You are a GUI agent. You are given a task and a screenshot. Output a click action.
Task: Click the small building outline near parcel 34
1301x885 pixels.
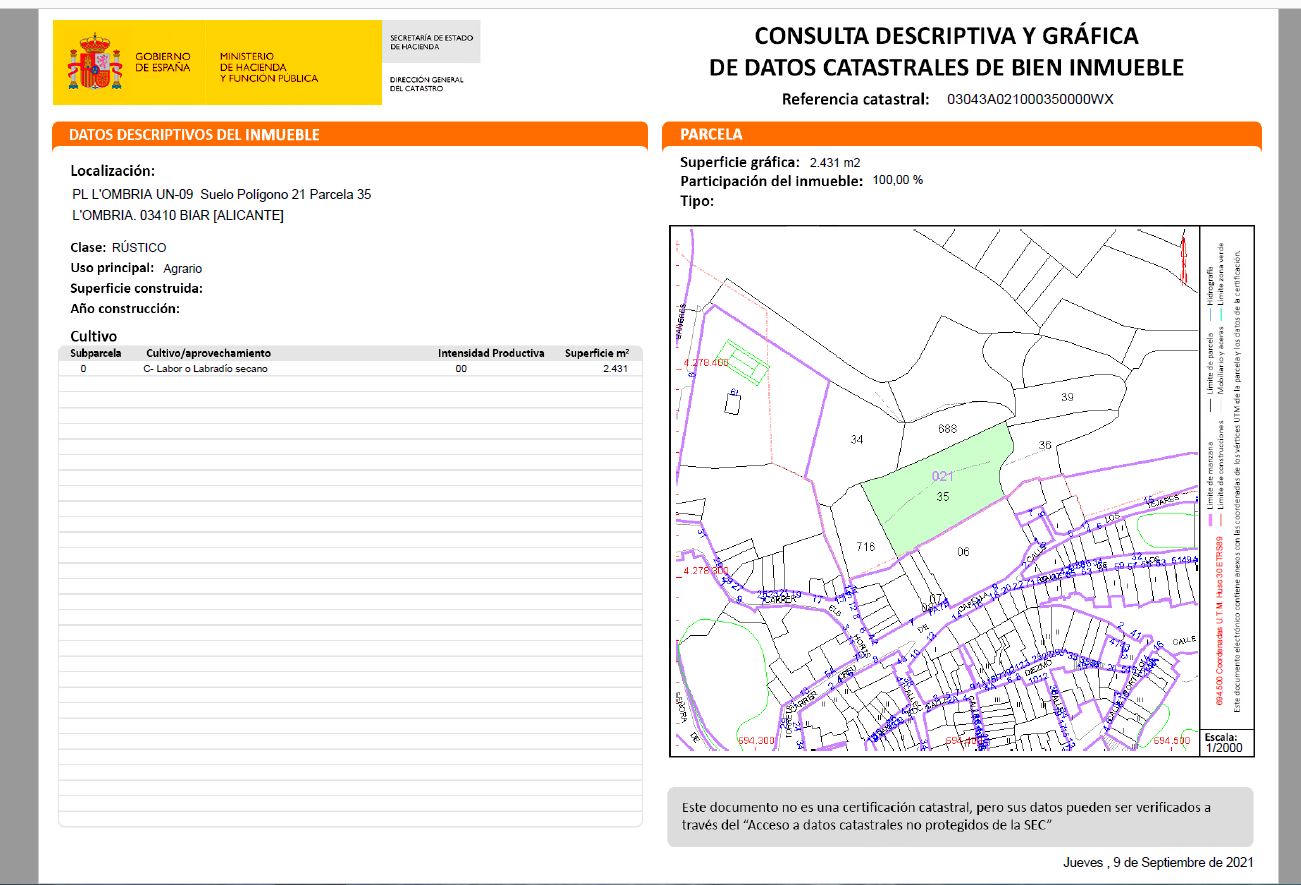tap(734, 402)
